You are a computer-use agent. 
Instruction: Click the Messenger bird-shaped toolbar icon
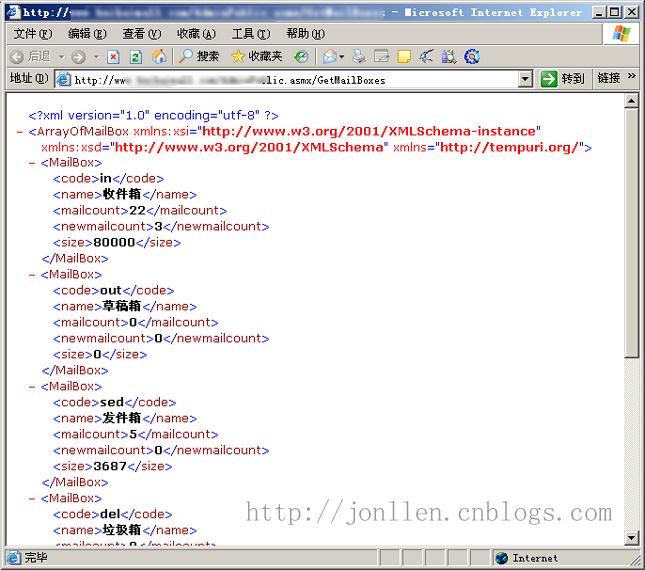427,56
